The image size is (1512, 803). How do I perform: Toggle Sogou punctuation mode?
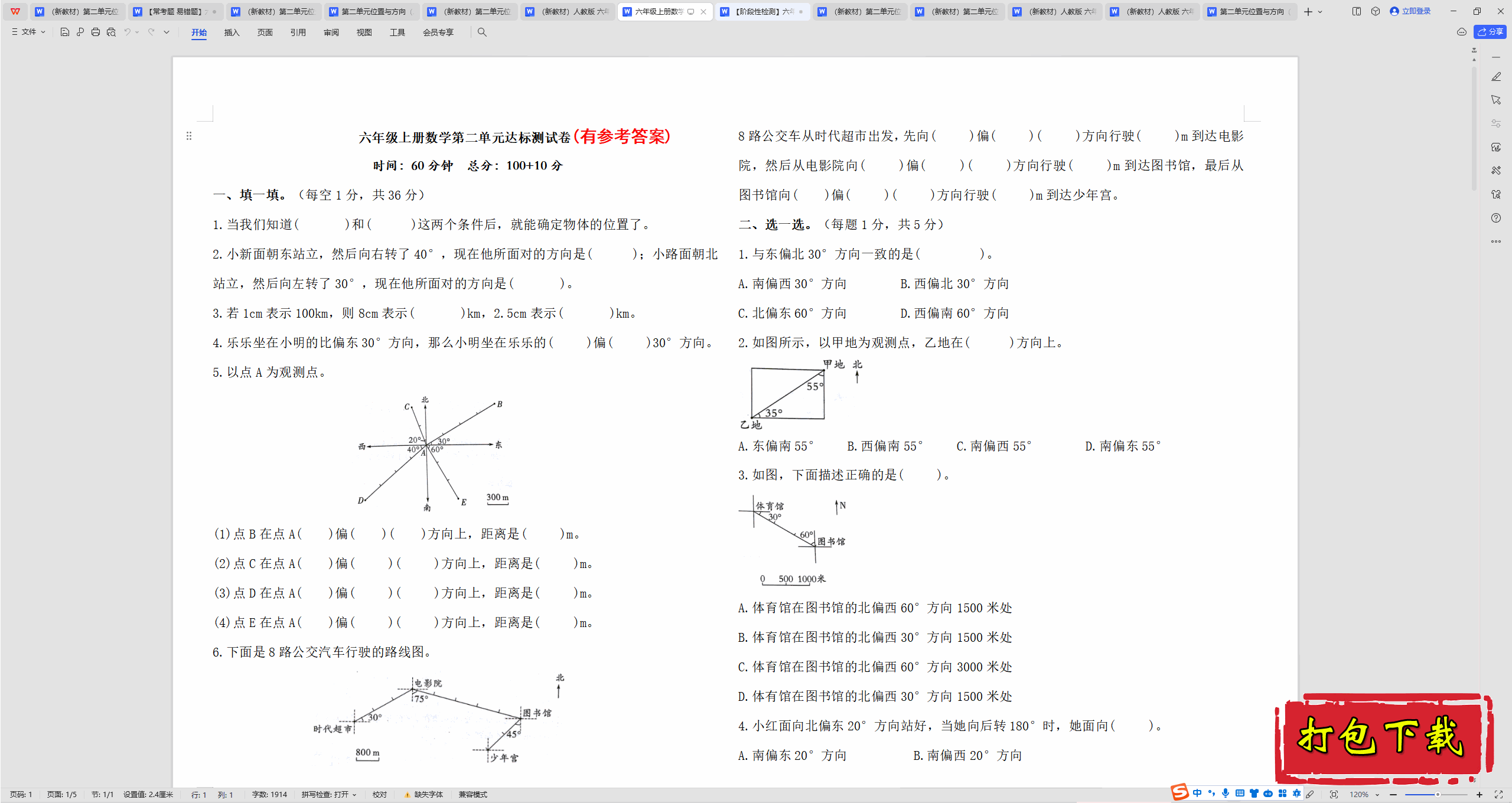pos(1211,794)
